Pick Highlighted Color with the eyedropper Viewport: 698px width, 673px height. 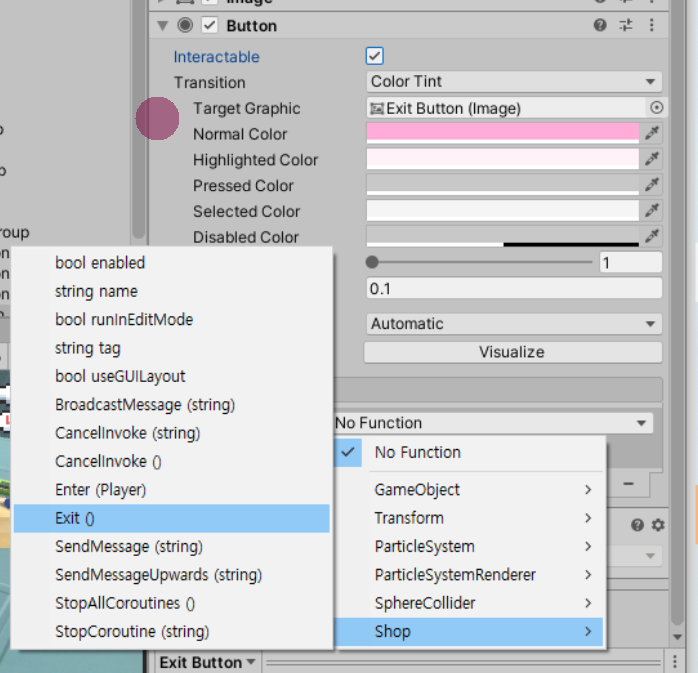pyautogui.click(x=652, y=158)
